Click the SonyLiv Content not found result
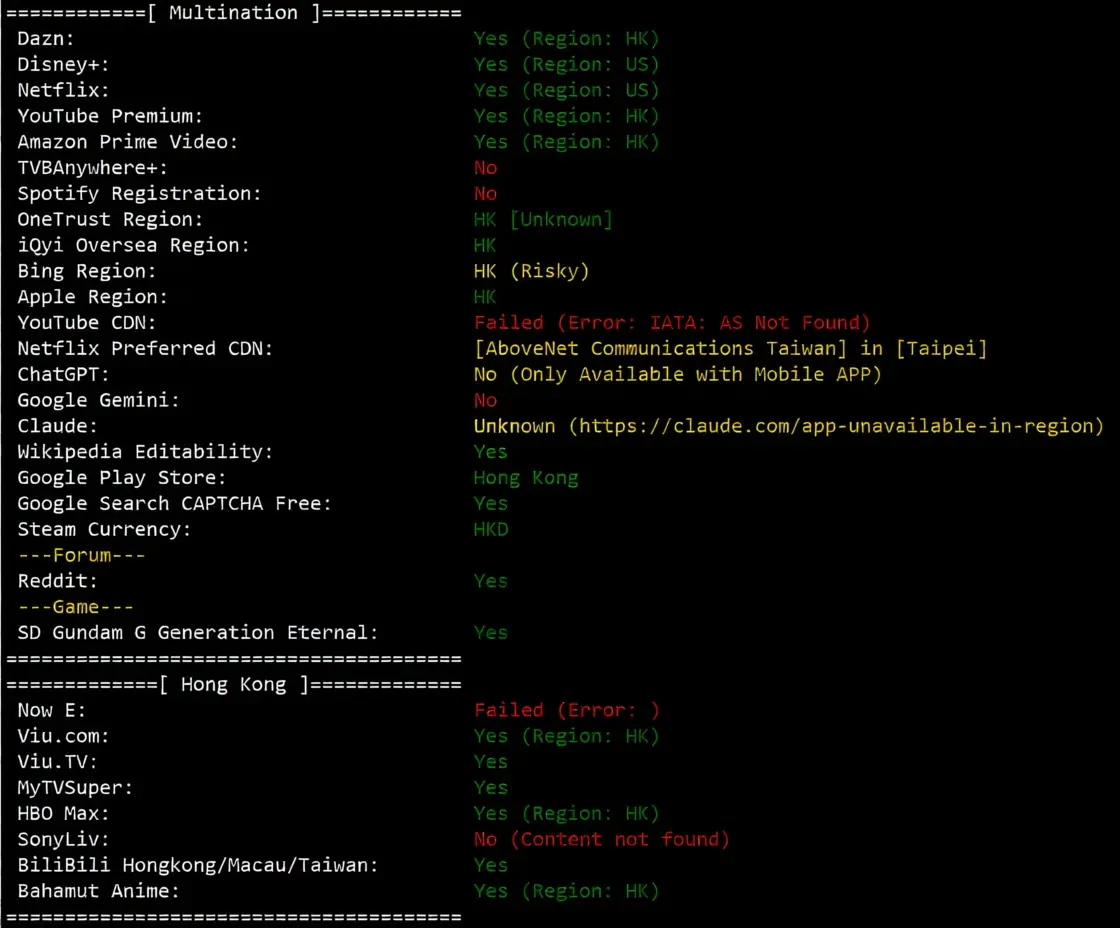1120x928 pixels. point(601,839)
